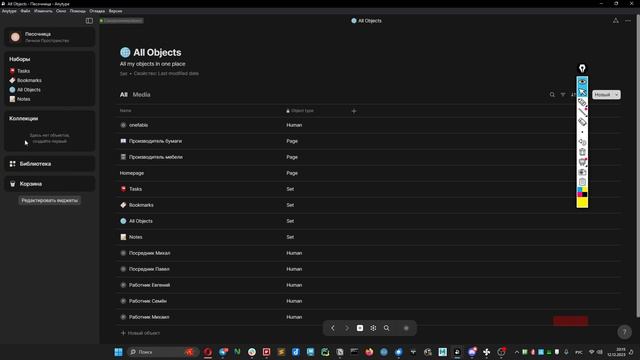Image resolution: width=640 pixels, height=360 pixels.
Task: Click the trash bin icon in annotation toolbar
Action: (x=582, y=152)
